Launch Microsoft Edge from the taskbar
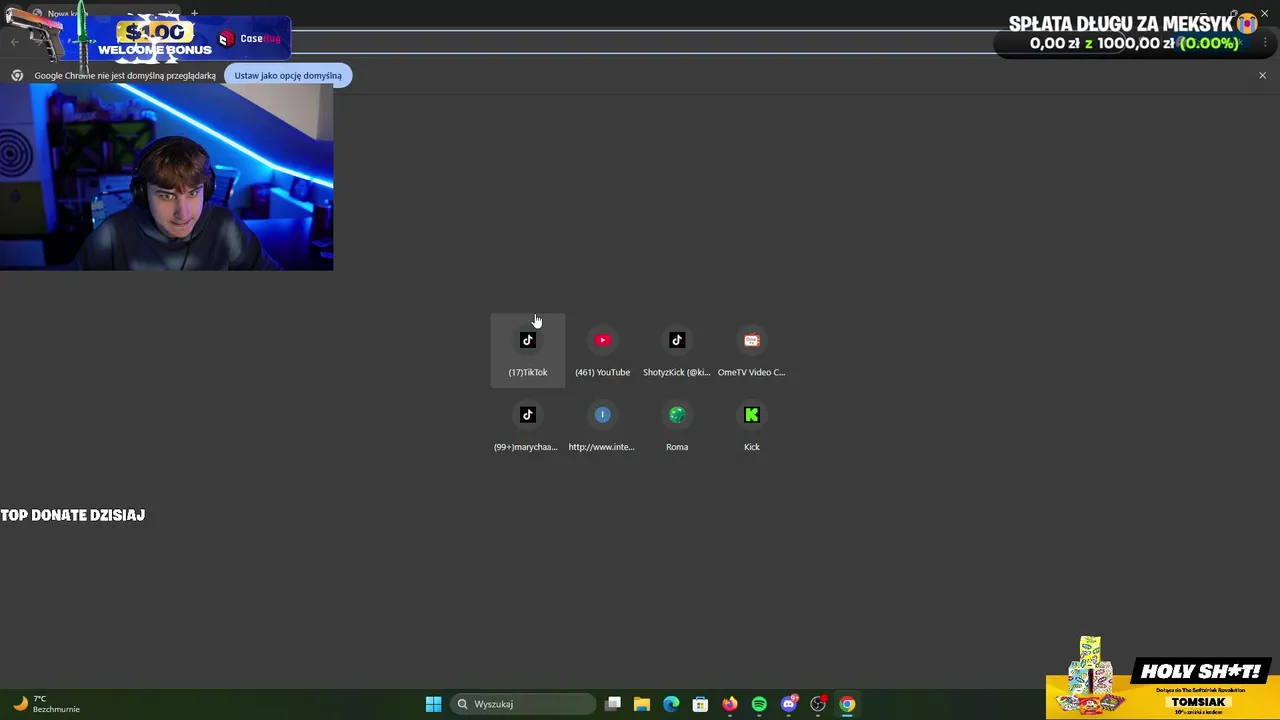This screenshot has width=1280, height=720. point(671,704)
